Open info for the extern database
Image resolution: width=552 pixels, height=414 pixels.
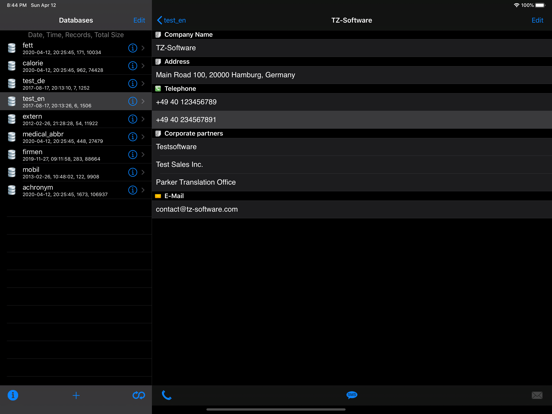(132, 119)
